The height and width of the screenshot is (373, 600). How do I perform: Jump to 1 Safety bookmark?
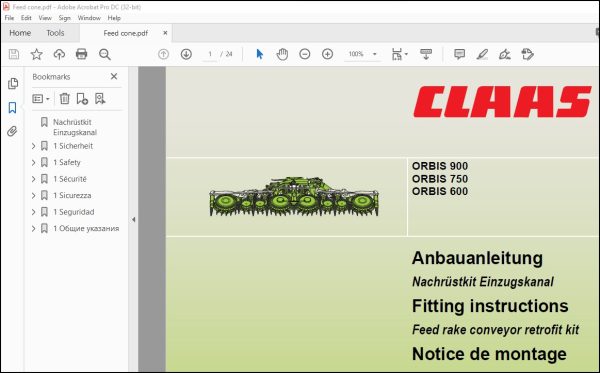pyautogui.click(x=67, y=162)
